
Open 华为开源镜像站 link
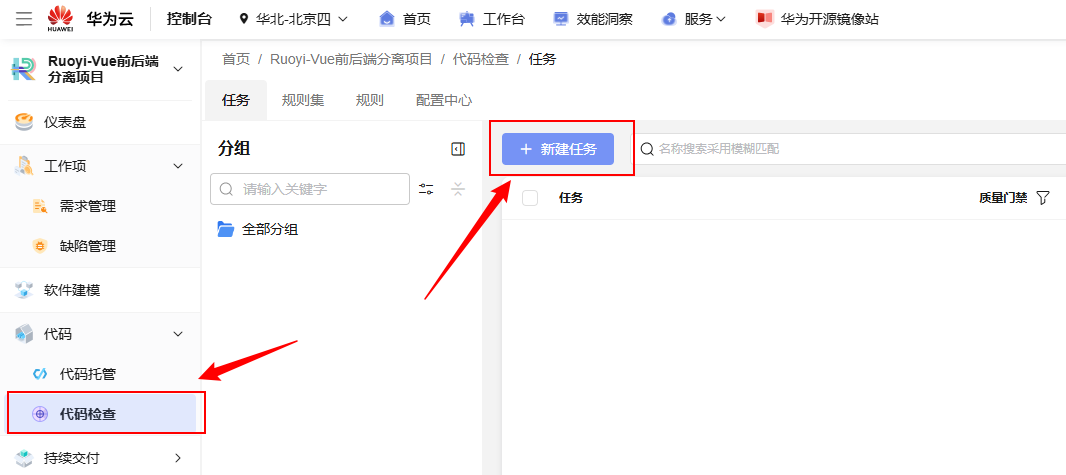tap(829, 19)
